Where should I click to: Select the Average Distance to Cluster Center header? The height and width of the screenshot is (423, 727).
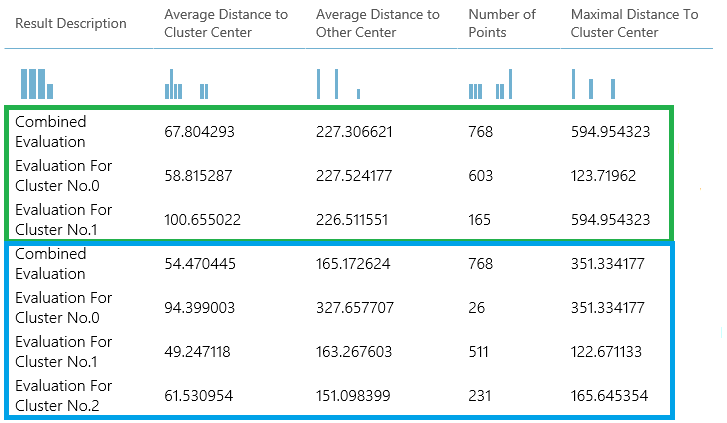pos(226,24)
